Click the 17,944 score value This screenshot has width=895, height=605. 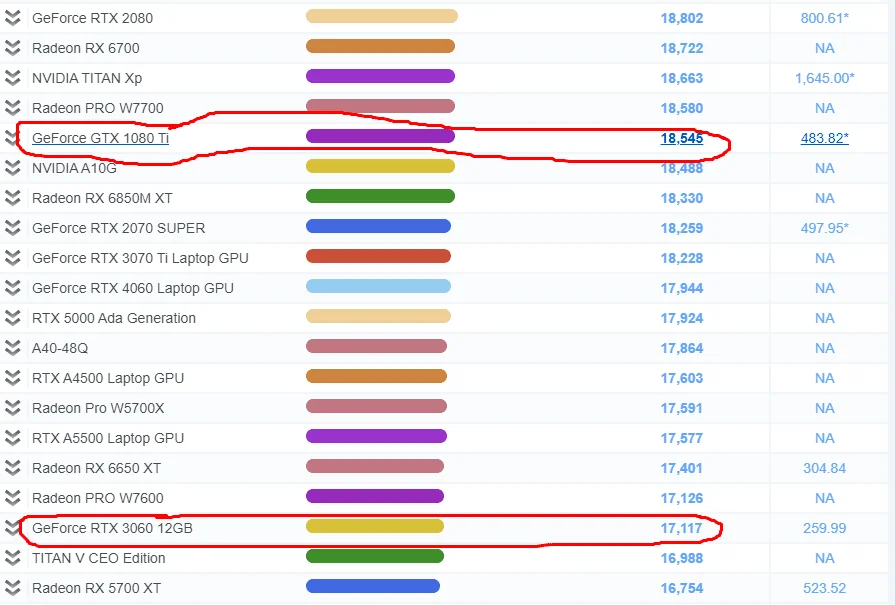click(x=682, y=288)
